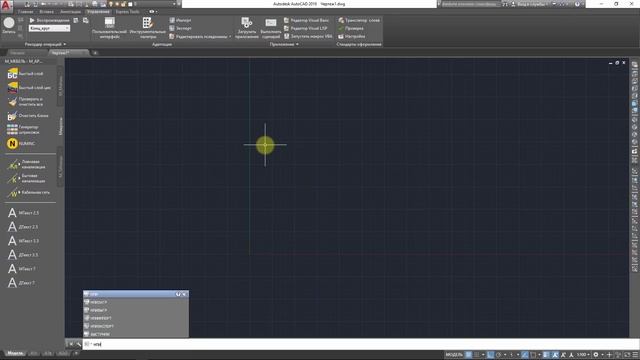Open the annotation scale 1:100 dropdown
The height and width of the screenshot is (360, 640).
point(583,355)
